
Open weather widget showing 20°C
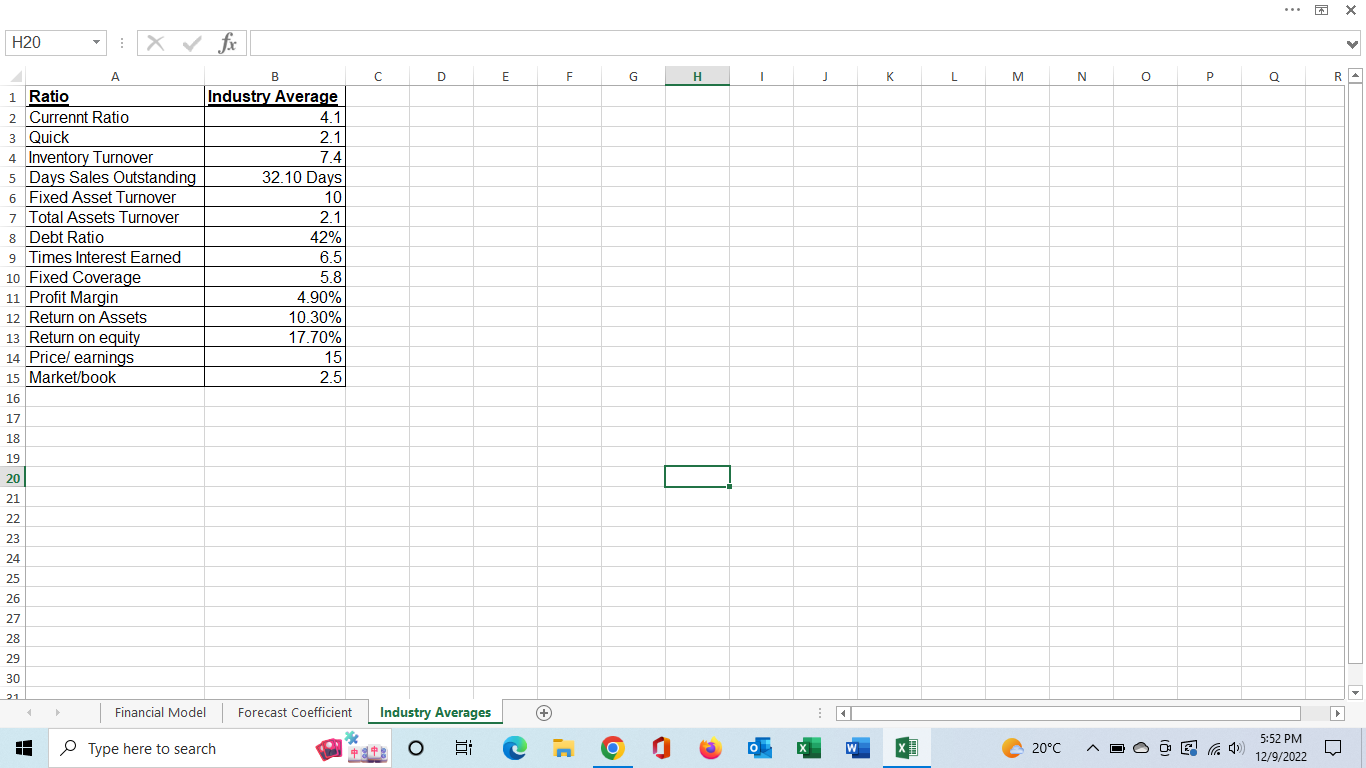[x=1031, y=748]
